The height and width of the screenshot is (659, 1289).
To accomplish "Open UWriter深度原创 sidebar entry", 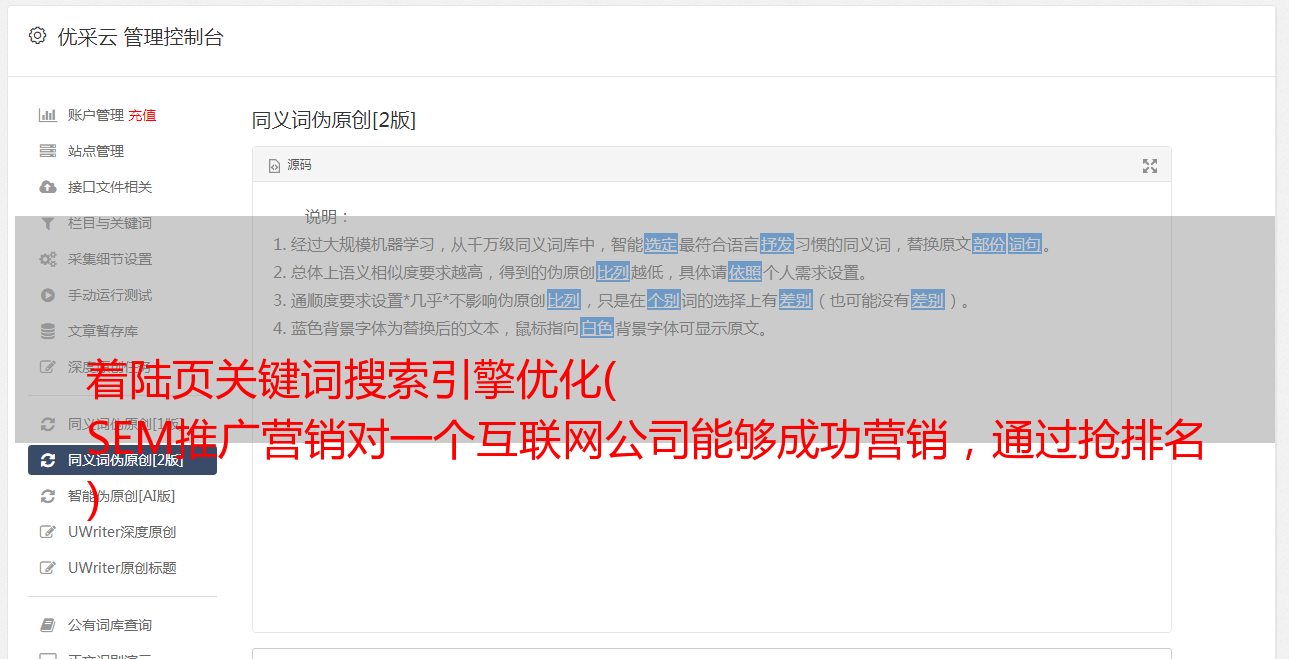I will pyautogui.click(x=122, y=532).
